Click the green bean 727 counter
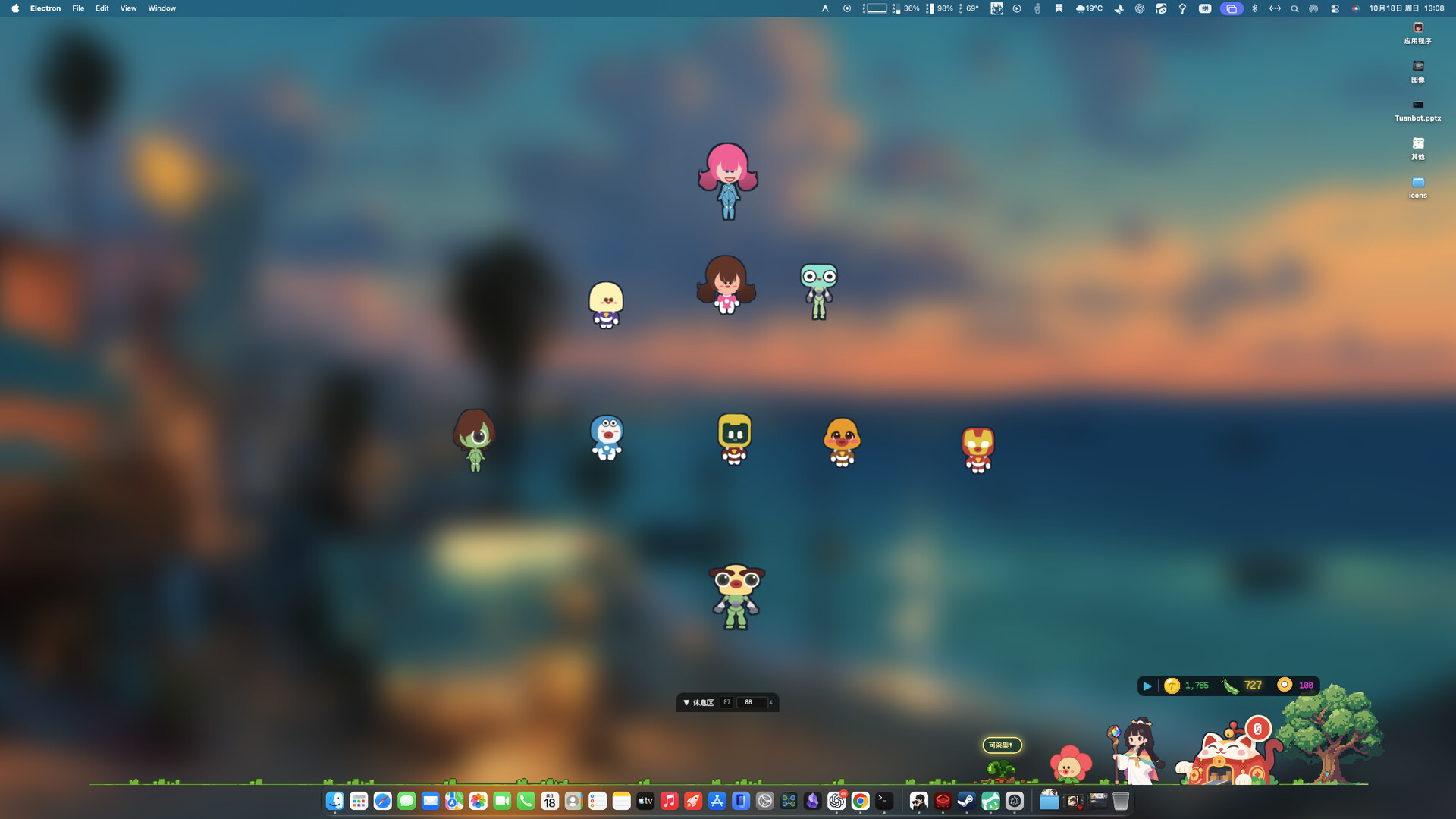Screen dimensions: 1456x819 1242,686
